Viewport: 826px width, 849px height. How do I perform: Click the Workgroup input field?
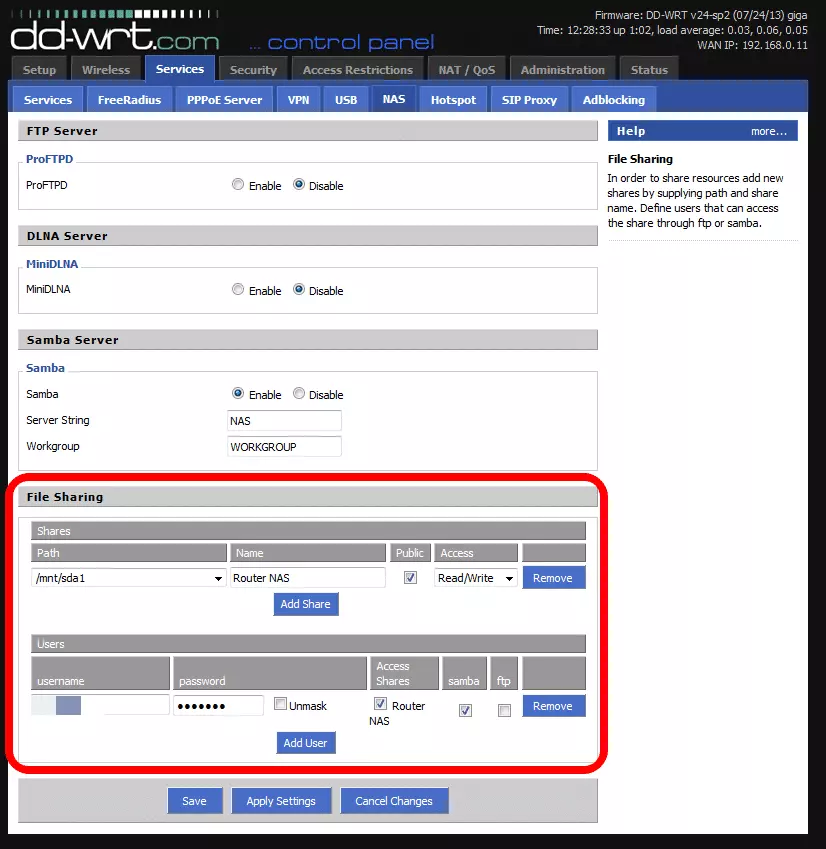pyautogui.click(x=285, y=447)
